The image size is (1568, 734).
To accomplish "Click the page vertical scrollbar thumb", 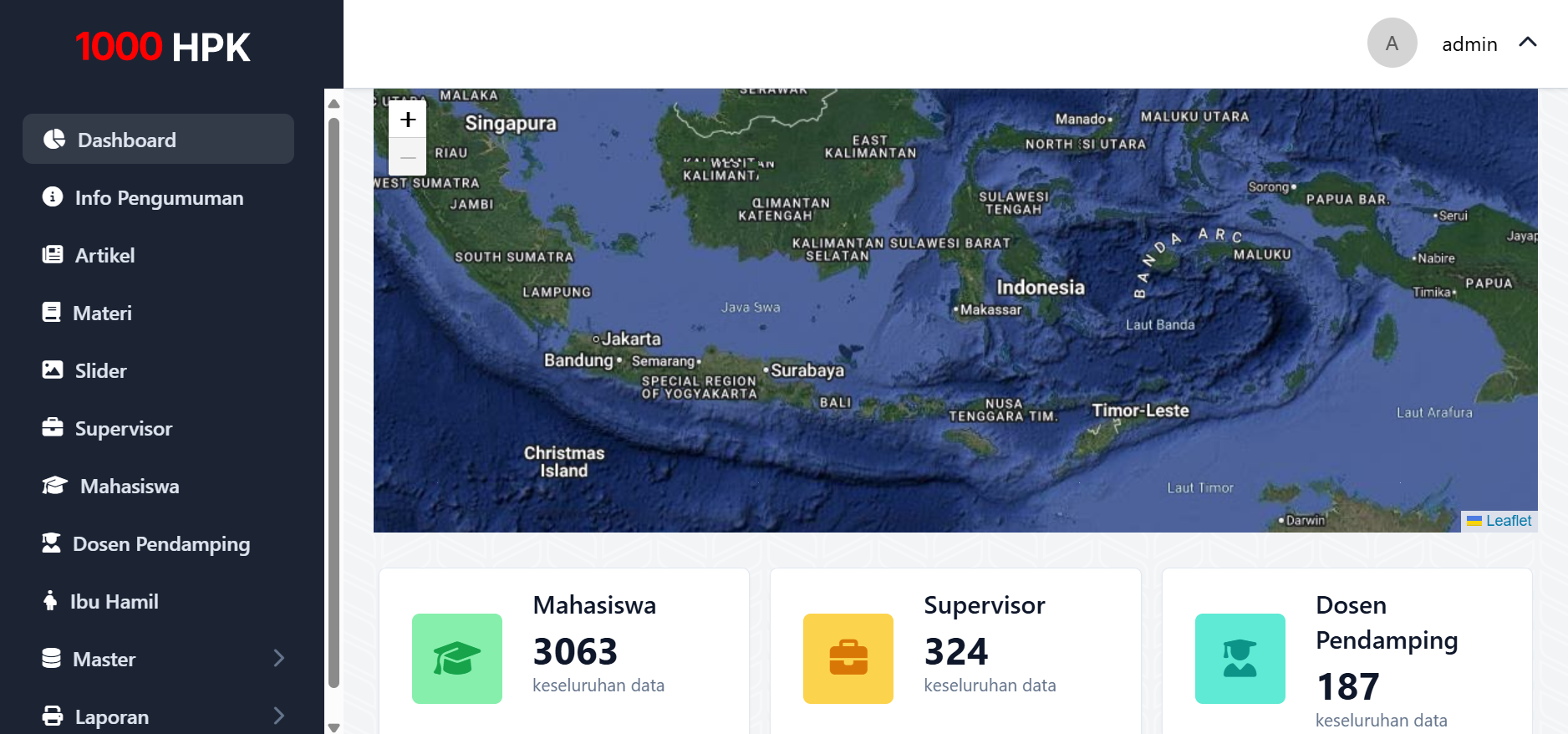I will tap(334, 401).
